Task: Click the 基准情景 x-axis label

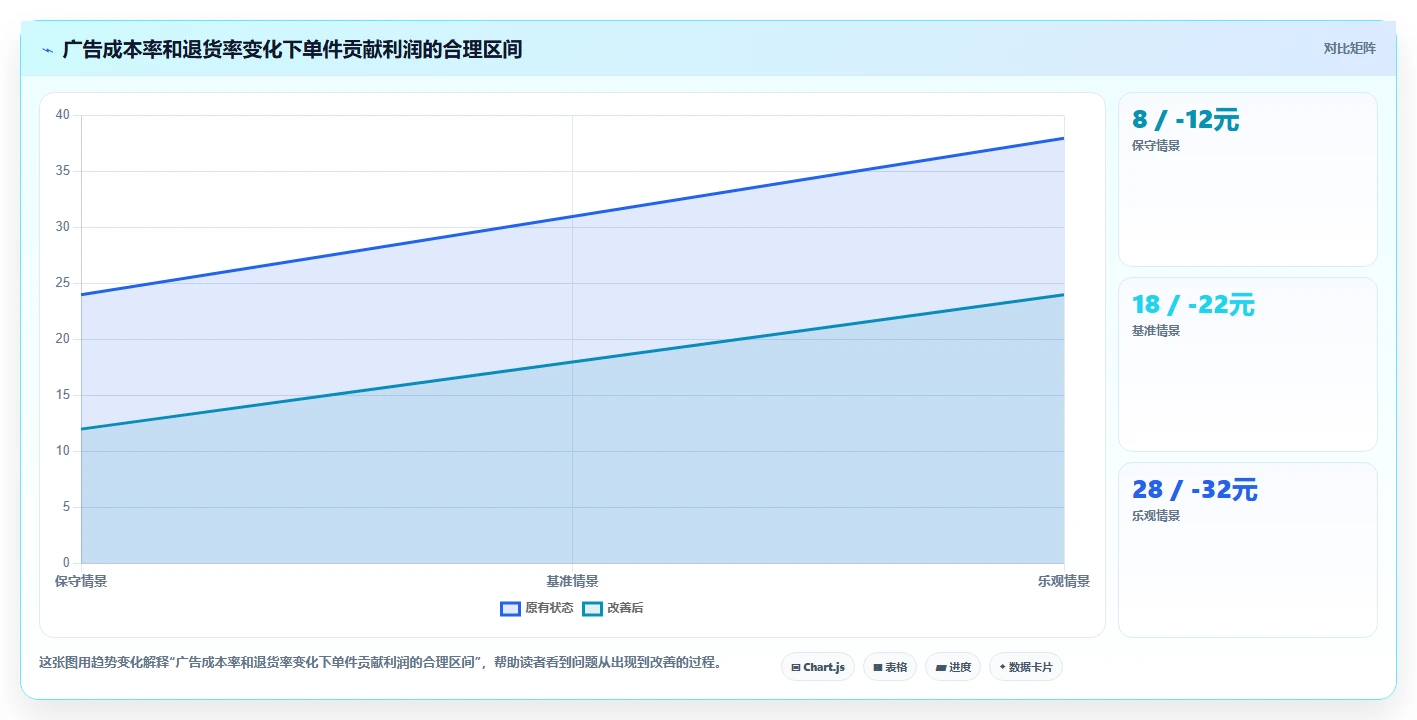Action: 572,581
